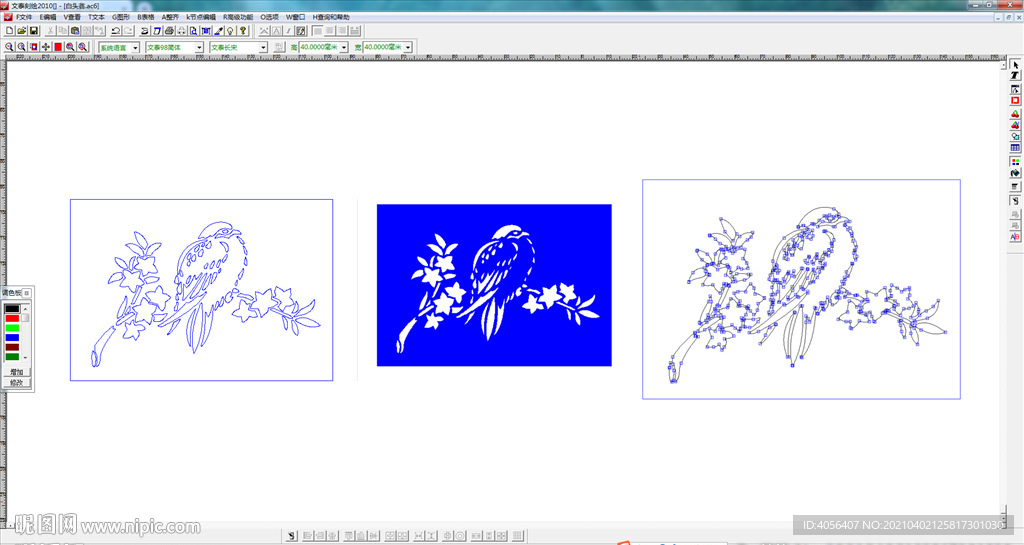Image resolution: width=1024 pixels, height=545 pixels.
Task: Open the G图形 menu
Action: [121, 17]
